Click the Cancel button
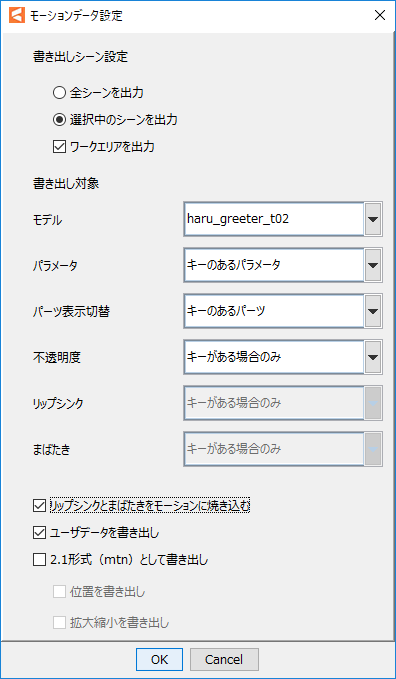 (224, 659)
